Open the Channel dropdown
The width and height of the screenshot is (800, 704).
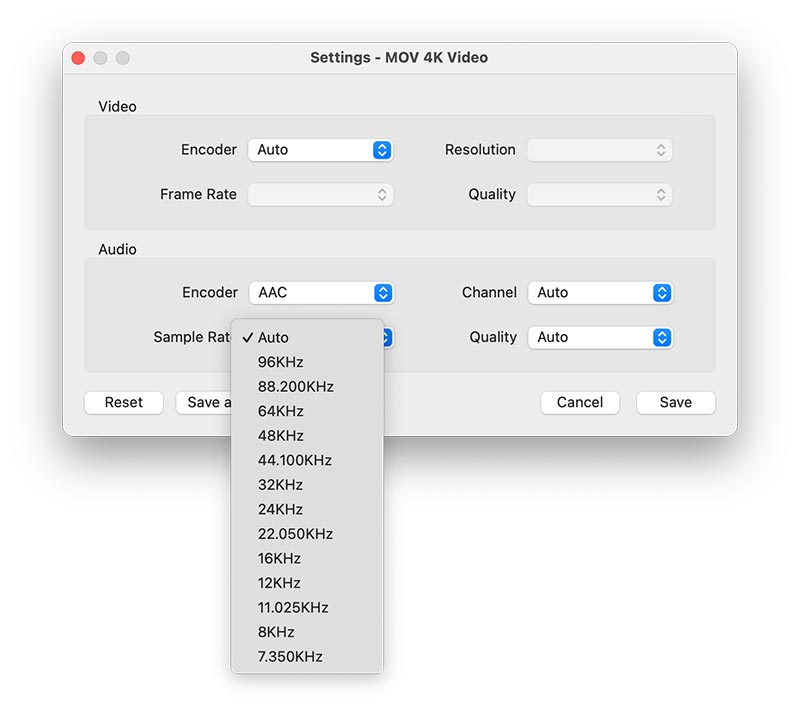click(x=599, y=292)
